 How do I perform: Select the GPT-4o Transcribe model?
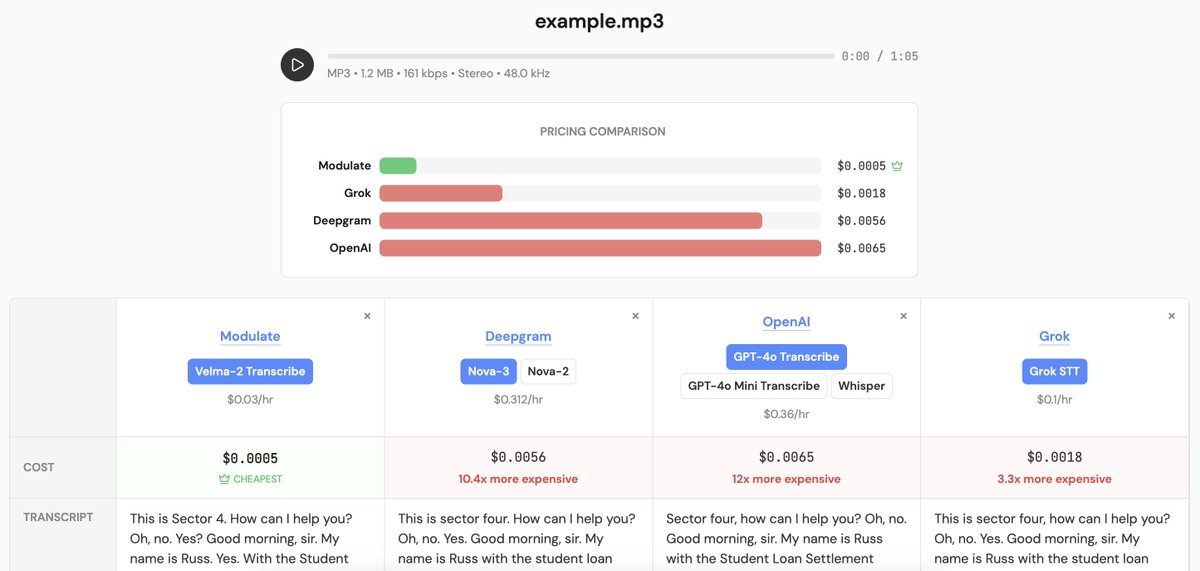click(x=786, y=357)
